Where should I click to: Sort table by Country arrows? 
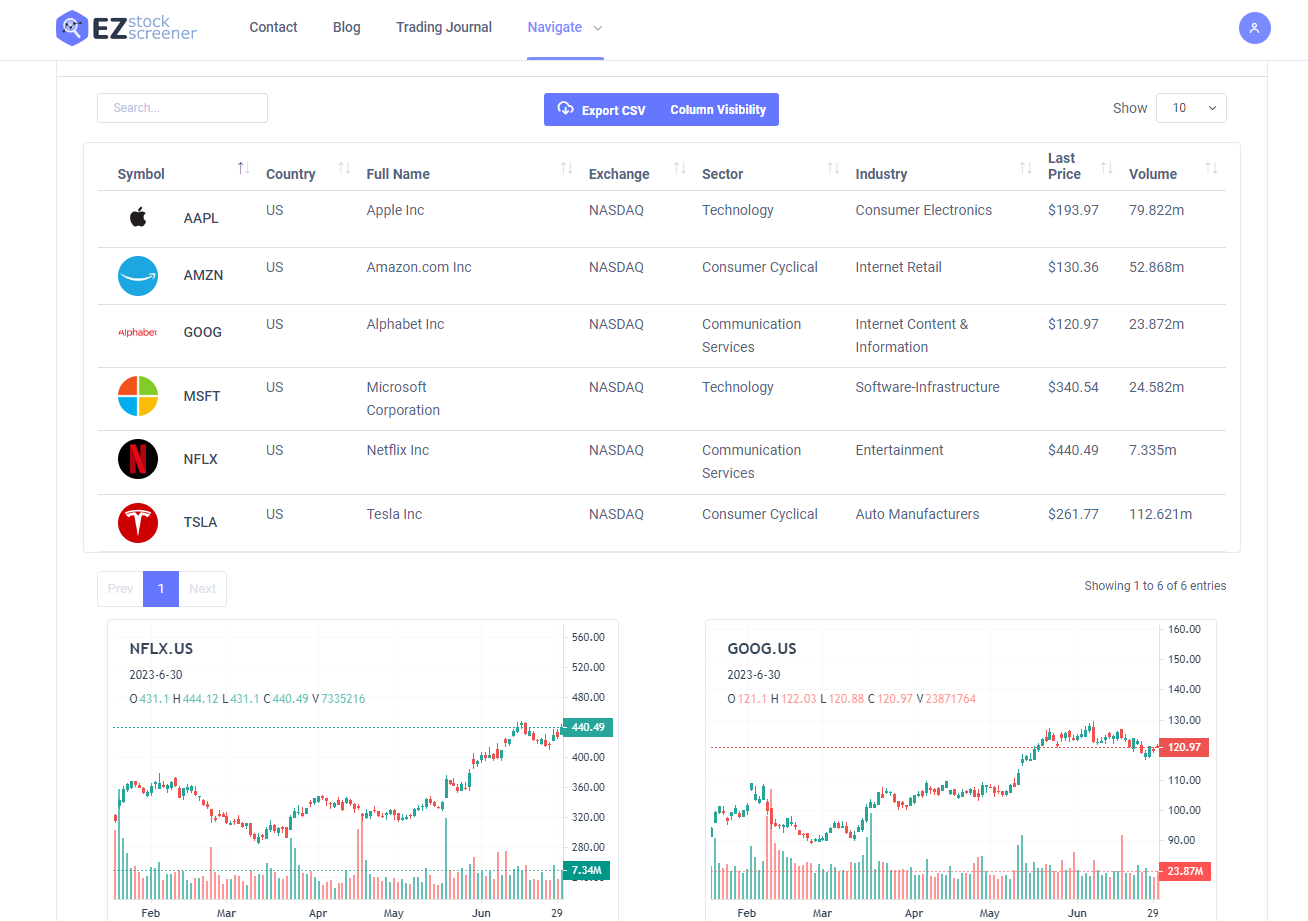(345, 167)
